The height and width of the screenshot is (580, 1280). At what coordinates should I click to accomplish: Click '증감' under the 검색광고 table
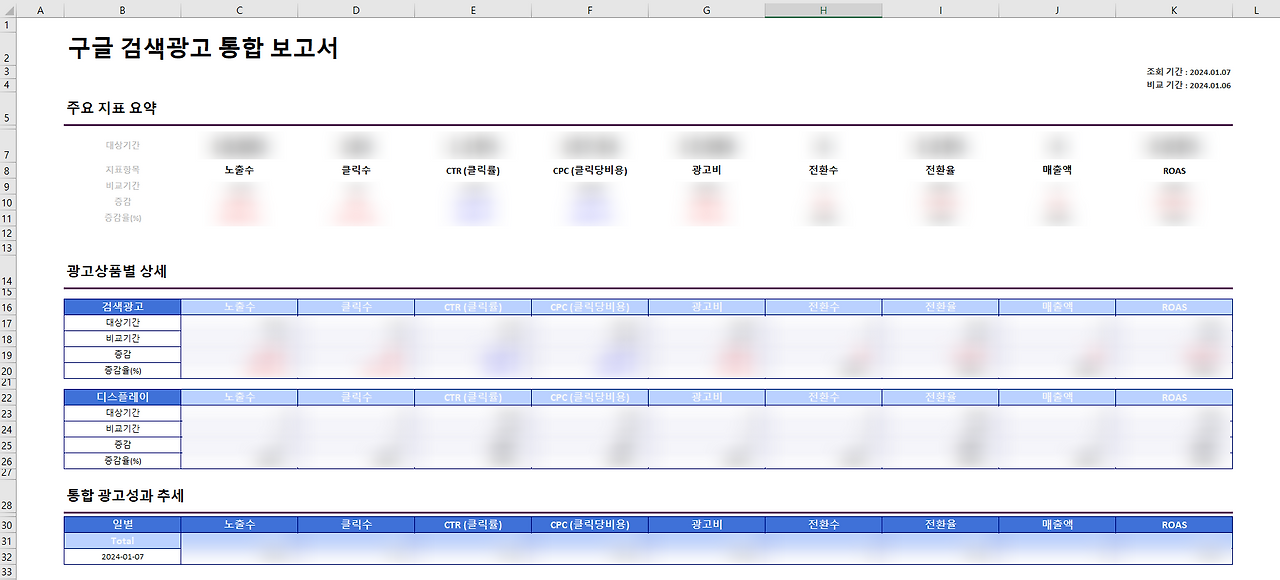[122, 355]
